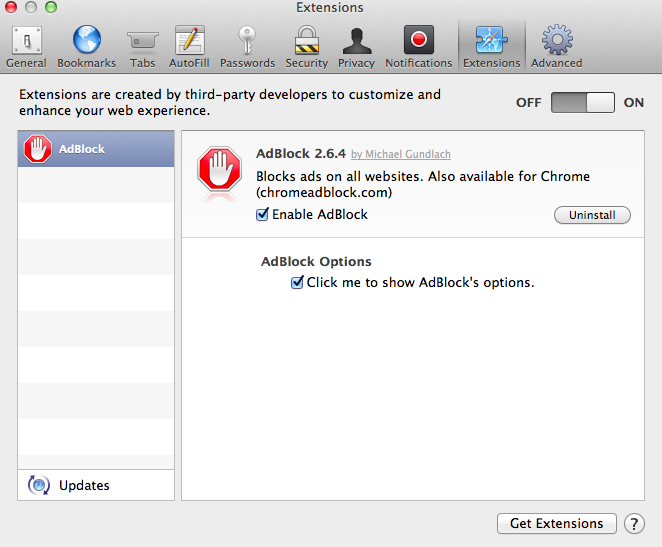The height and width of the screenshot is (547, 662).
Task: Open the Advanced preferences pane
Action: tap(556, 46)
